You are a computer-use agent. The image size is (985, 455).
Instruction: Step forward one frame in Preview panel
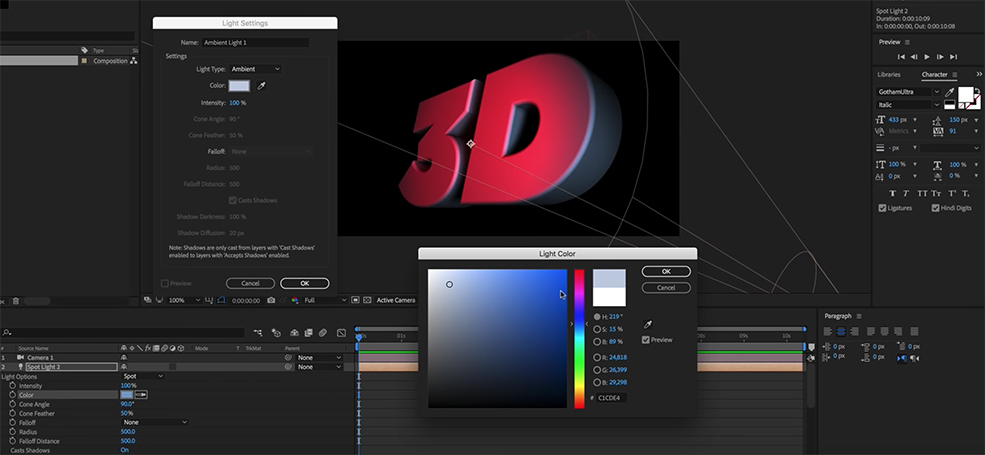click(x=940, y=57)
